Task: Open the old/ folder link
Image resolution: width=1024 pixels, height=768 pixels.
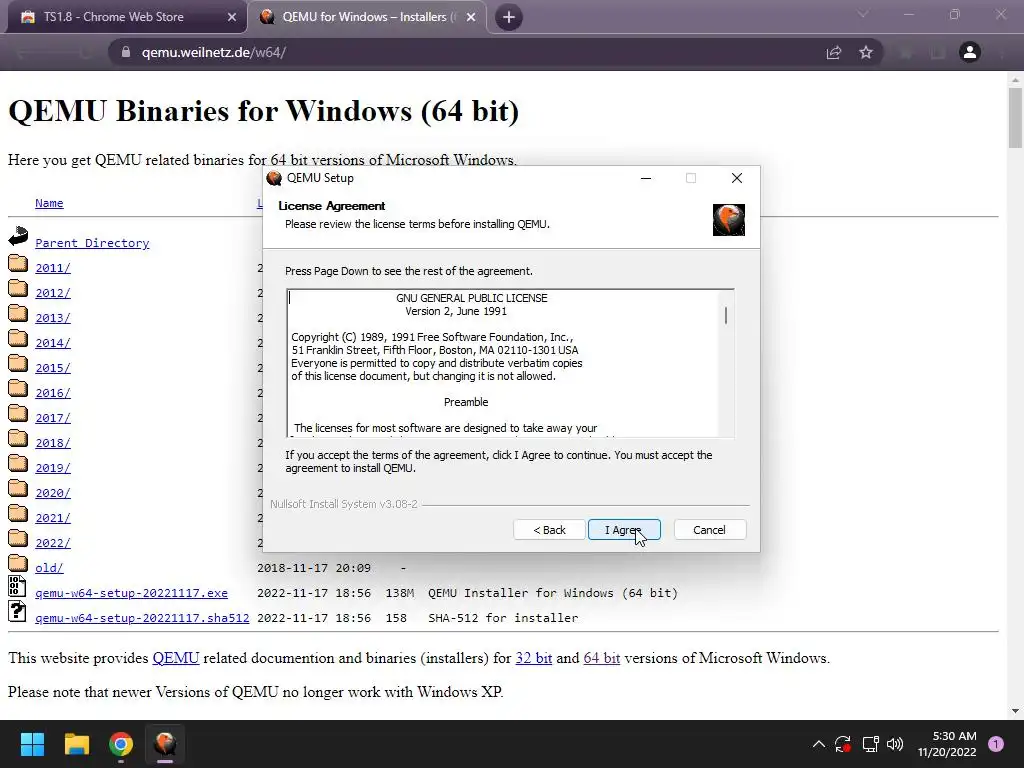Action: click(x=49, y=568)
